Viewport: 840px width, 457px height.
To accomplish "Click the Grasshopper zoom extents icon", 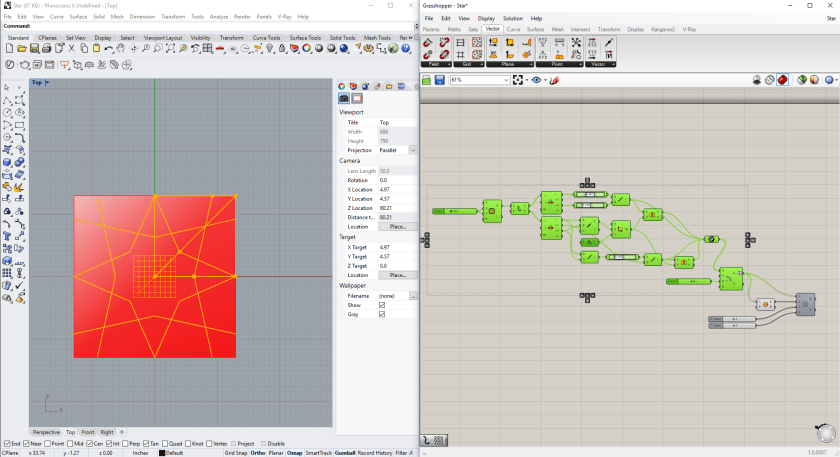I will click(x=519, y=80).
